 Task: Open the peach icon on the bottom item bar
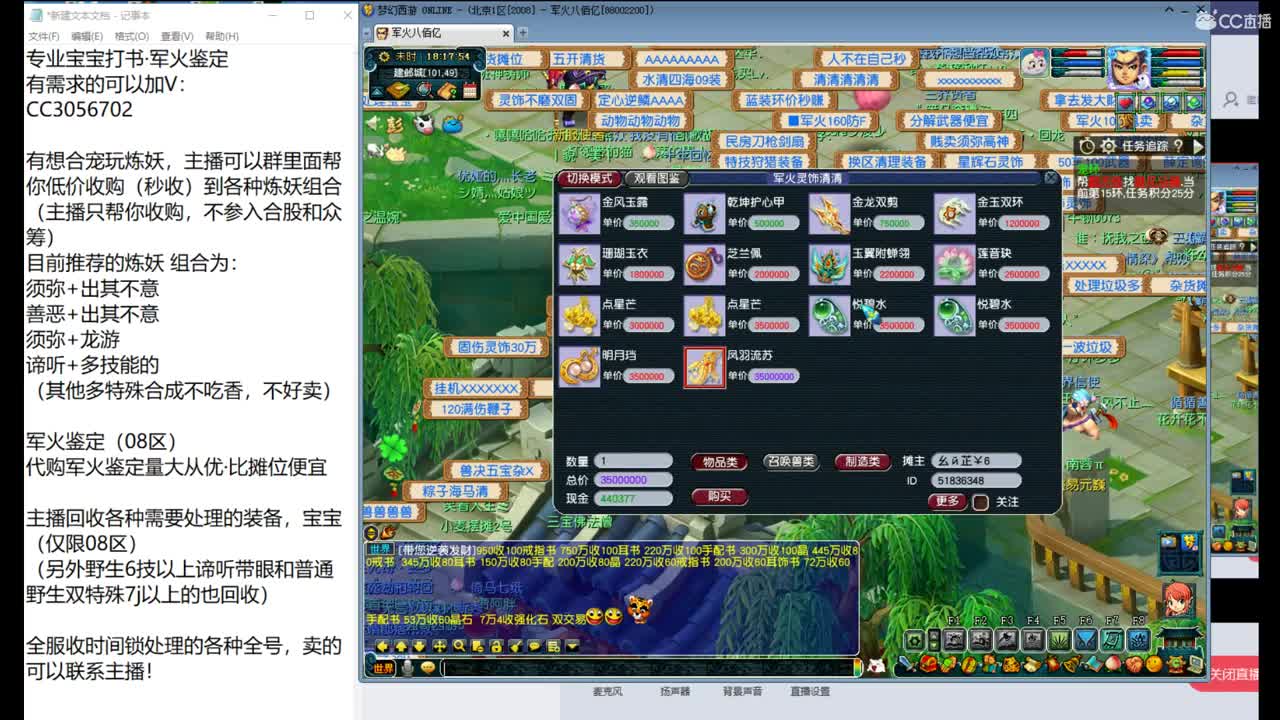point(1113,664)
